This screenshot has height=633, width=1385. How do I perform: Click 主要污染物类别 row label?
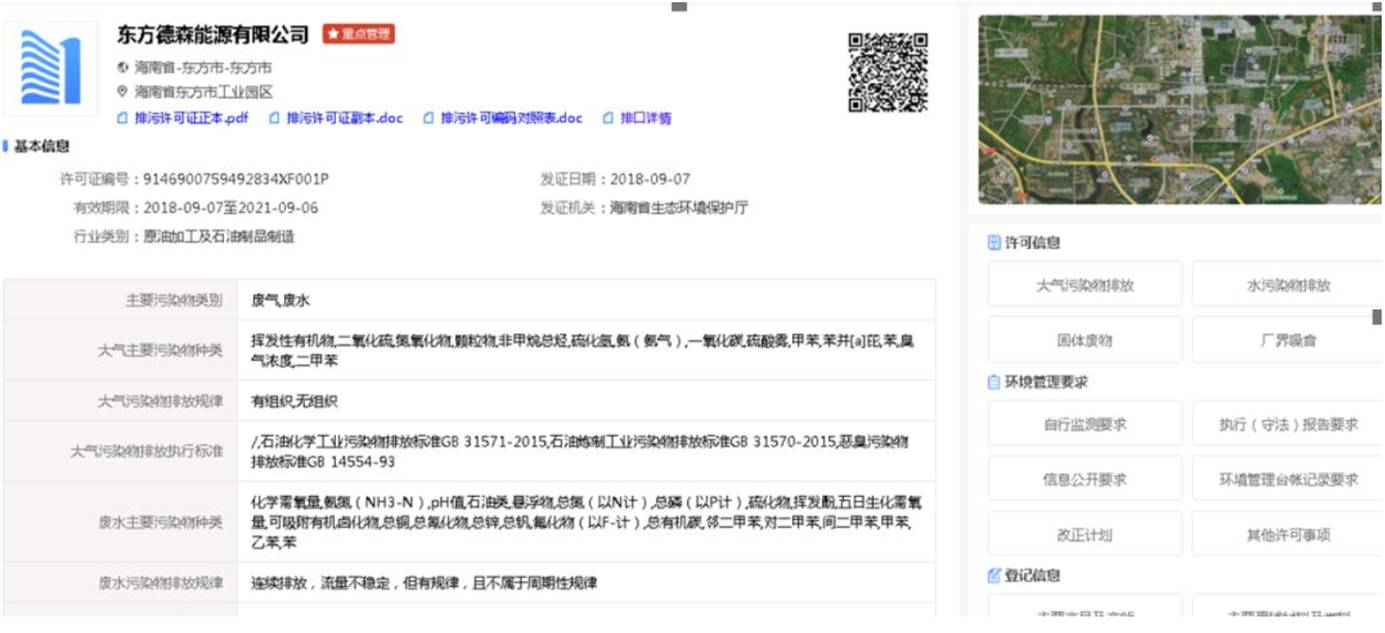coord(174,300)
